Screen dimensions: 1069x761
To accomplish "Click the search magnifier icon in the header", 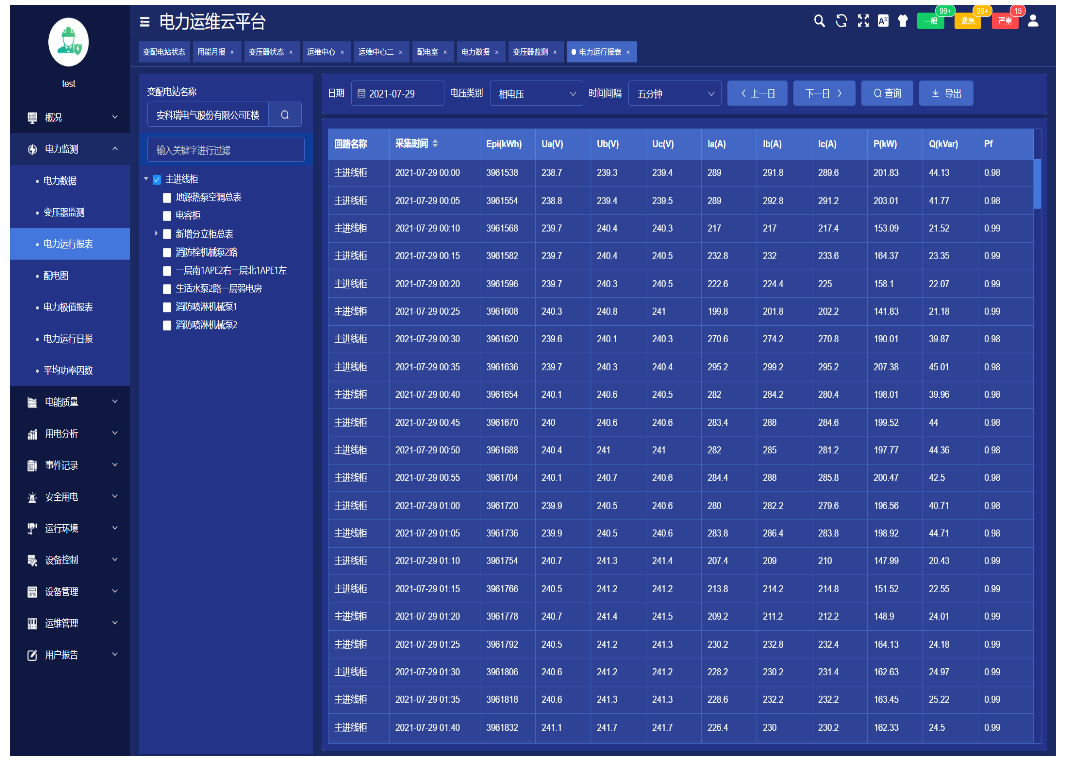I will click(819, 21).
